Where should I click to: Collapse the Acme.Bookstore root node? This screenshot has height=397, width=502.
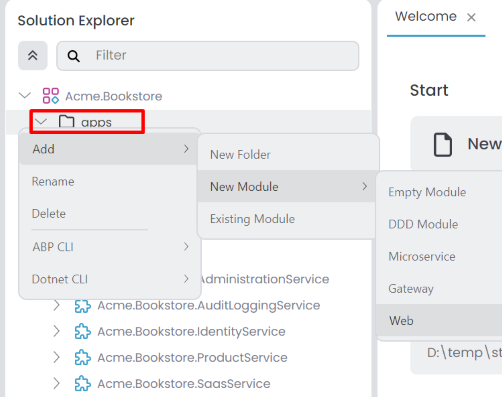[x=25, y=96]
